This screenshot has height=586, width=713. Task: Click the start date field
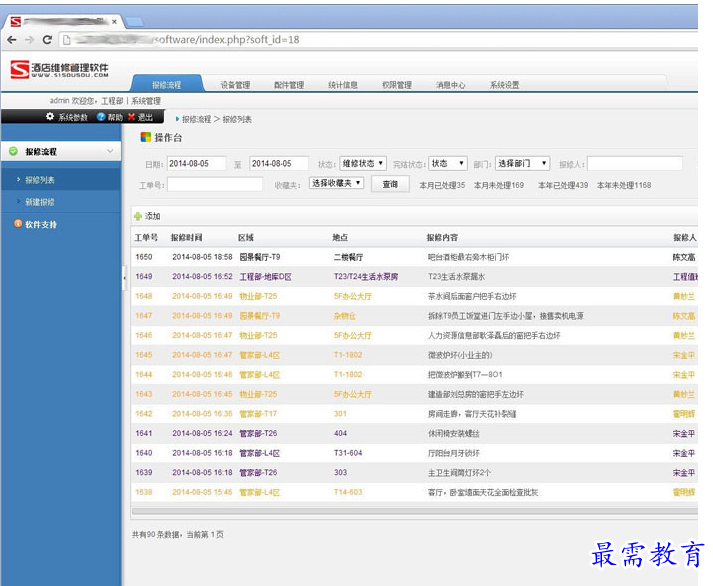coord(196,163)
